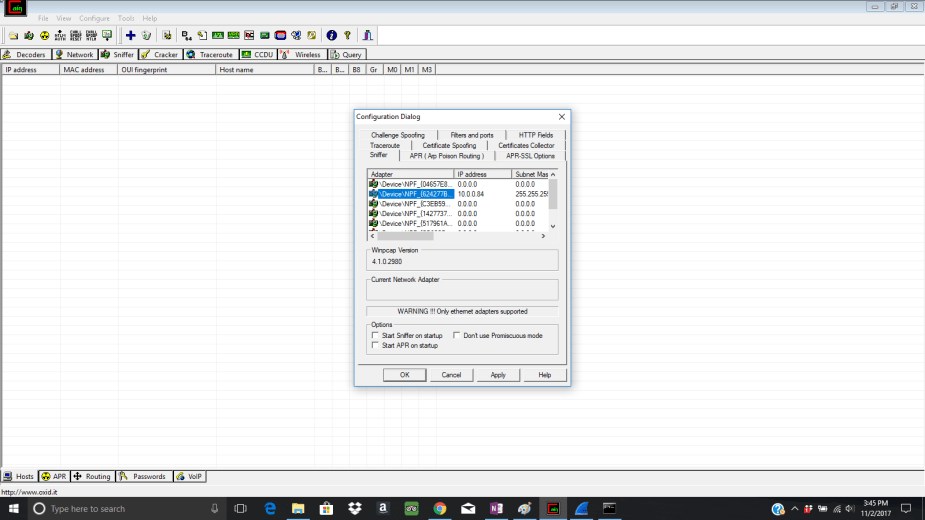The height and width of the screenshot is (520, 925).
Task: Click the Apply button
Action: pos(498,375)
